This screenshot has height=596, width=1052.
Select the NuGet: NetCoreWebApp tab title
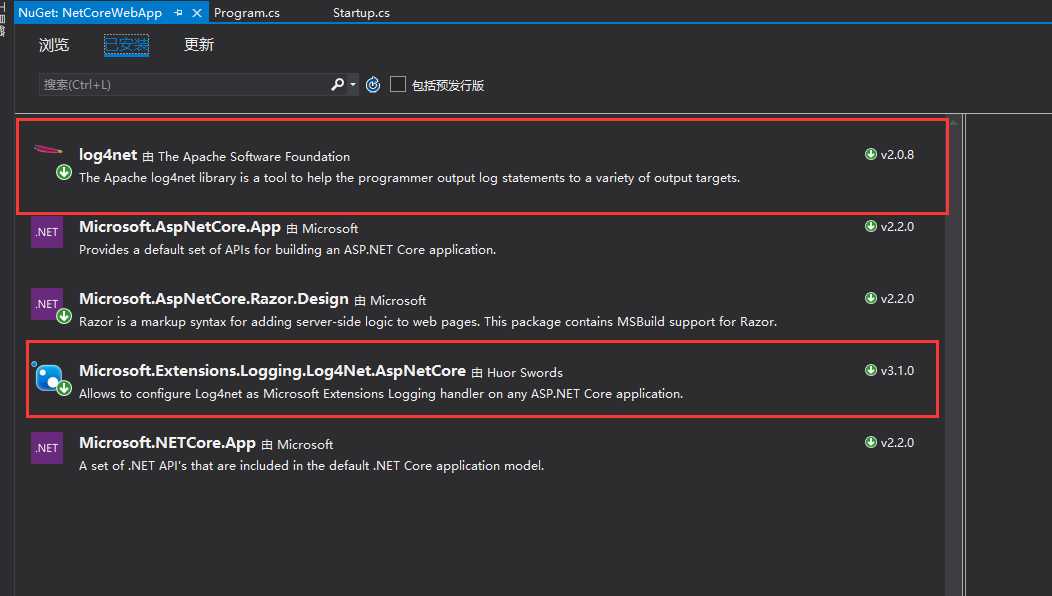(x=90, y=13)
